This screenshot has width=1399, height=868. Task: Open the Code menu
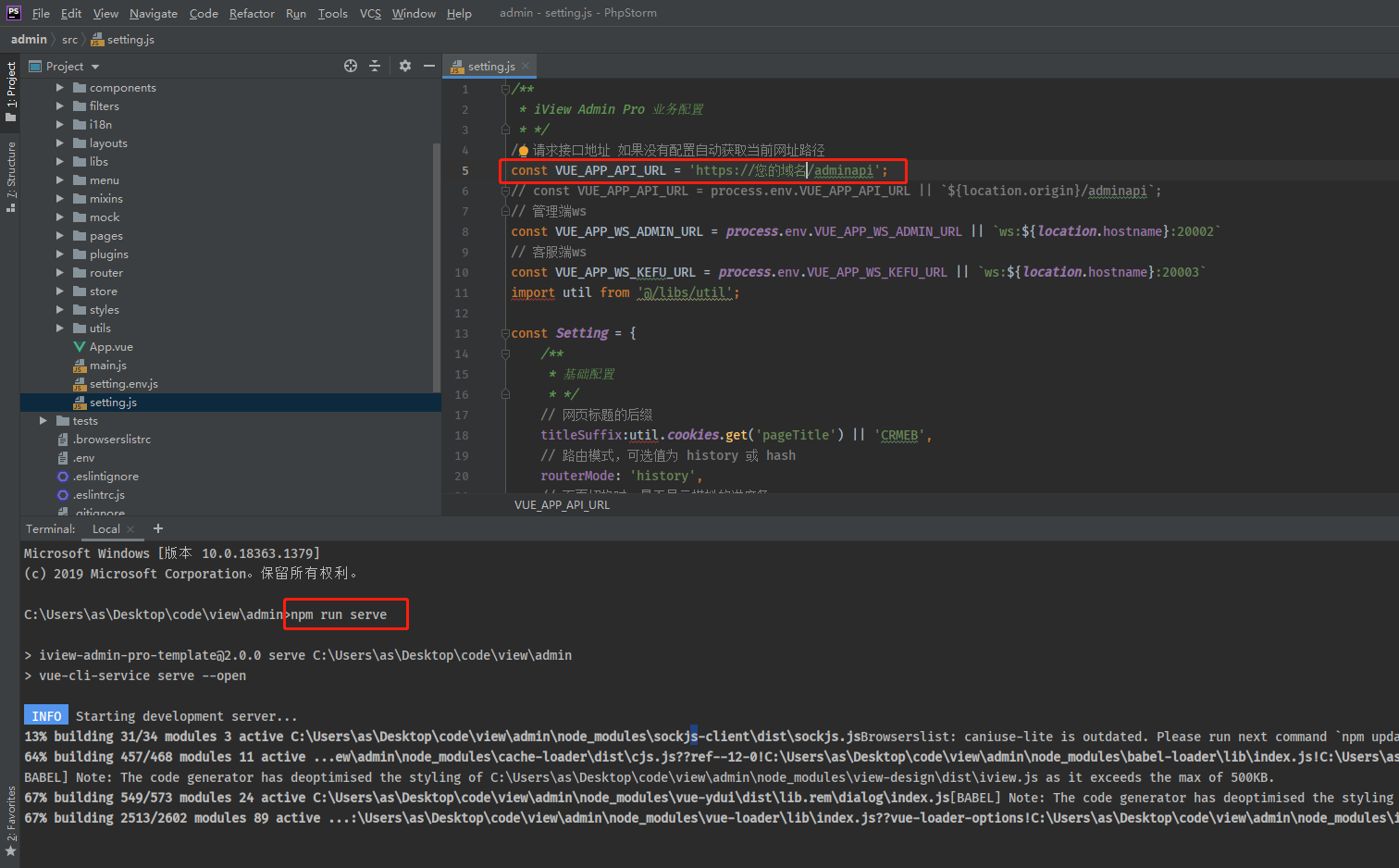coord(204,13)
